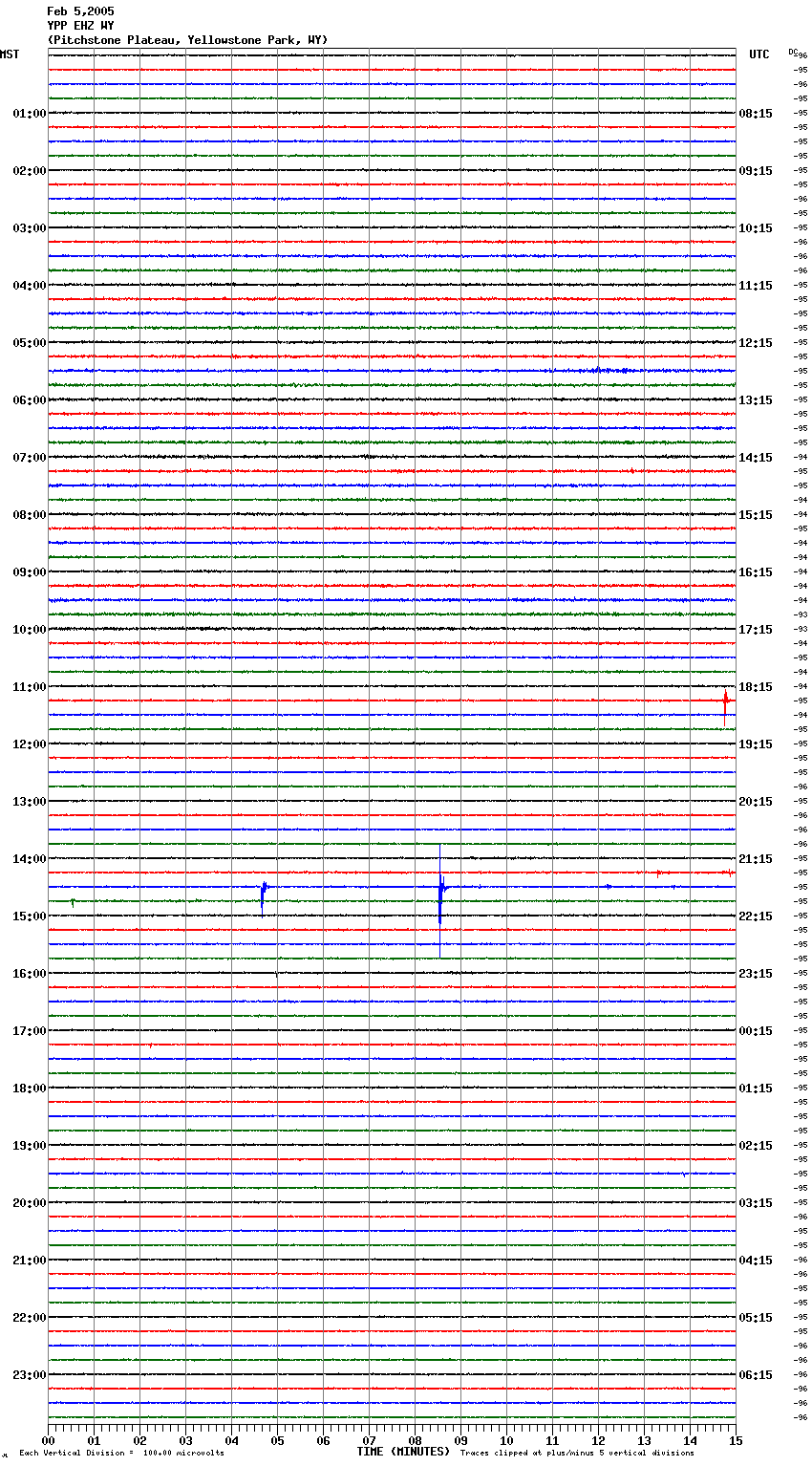Click the tall blue spike after minute 08
Screen dimensions: 812x1466
440,899
